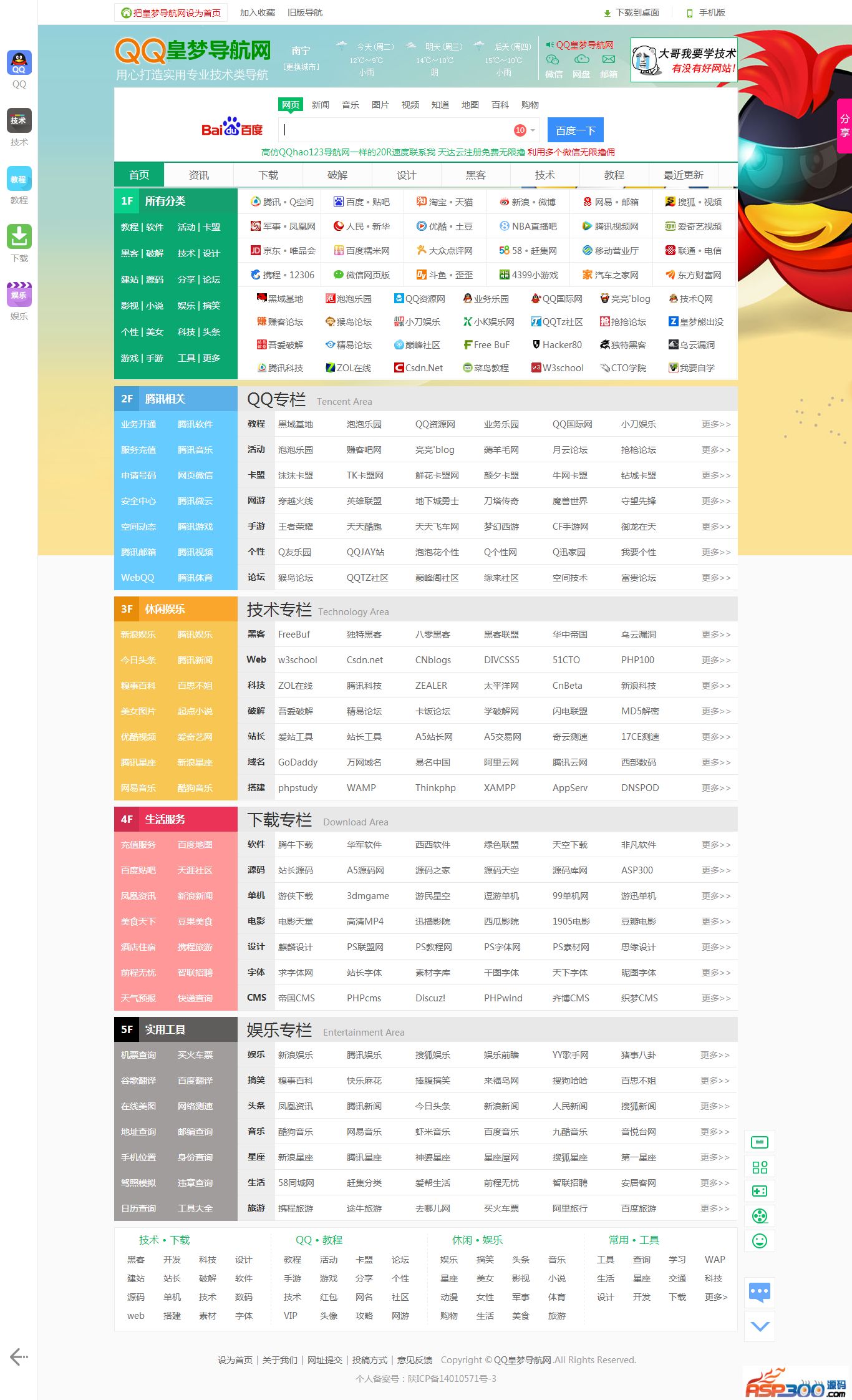Expand 更多>> in 旅游 row
This screenshot has width=852, height=1400.
tap(715, 1208)
